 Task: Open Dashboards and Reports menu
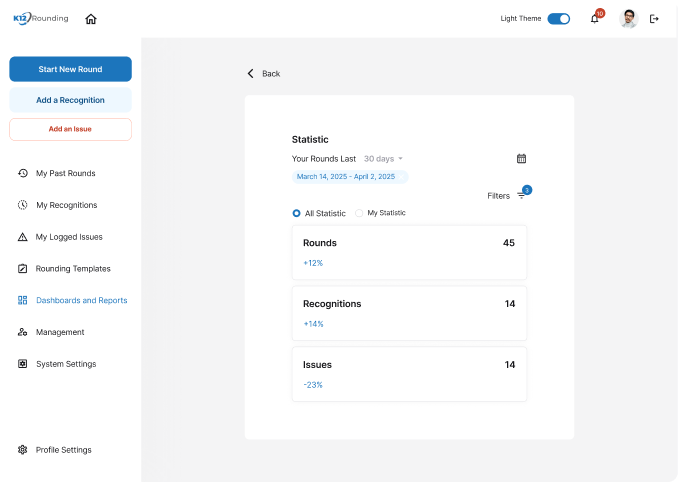(81, 300)
